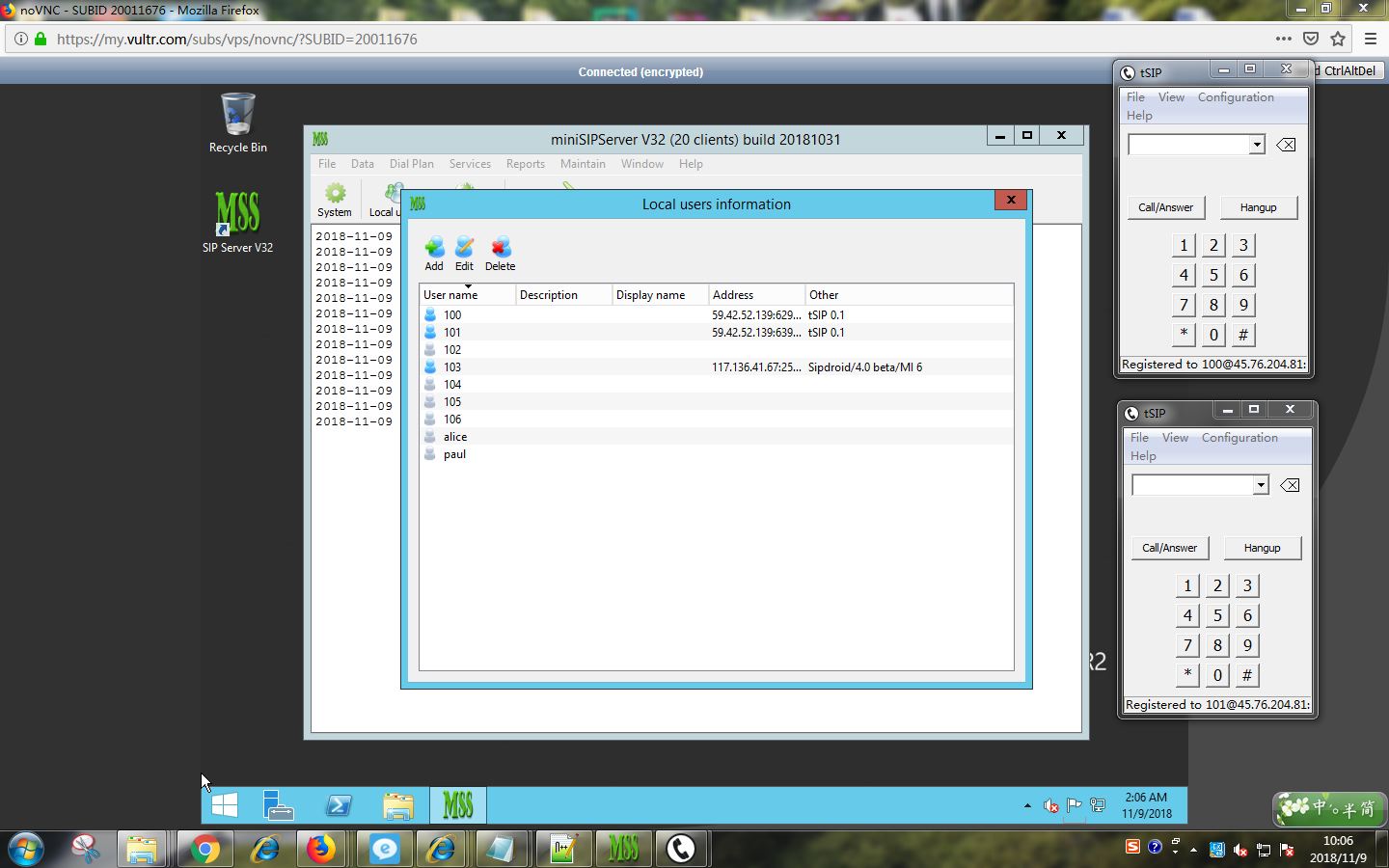Image resolution: width=1389 pixels, height=868 pixels.
Task: Select MSS app in remote taskbar
Action: click(457, 805)
